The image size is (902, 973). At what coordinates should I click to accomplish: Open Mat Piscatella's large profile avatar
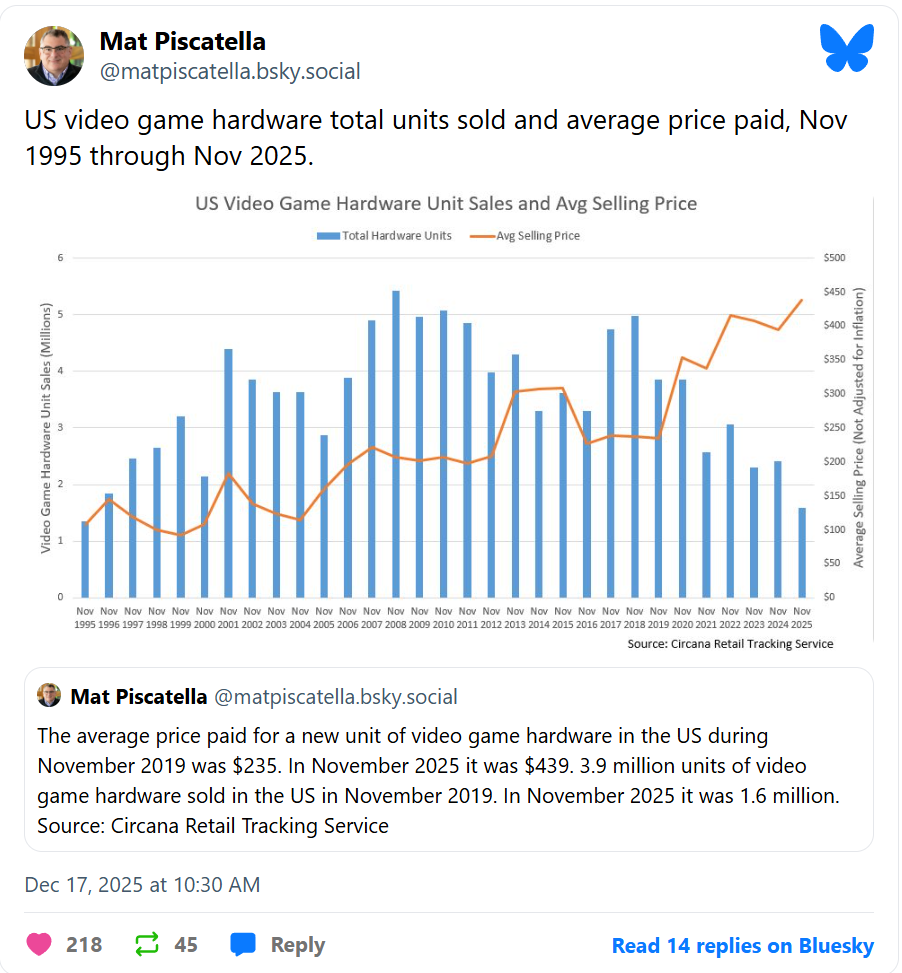(54, 56)
